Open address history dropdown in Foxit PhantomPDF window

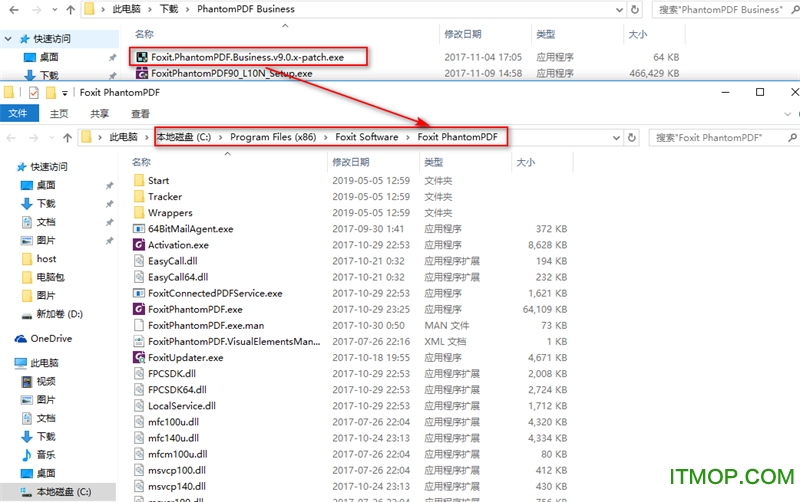coord(616,137)
